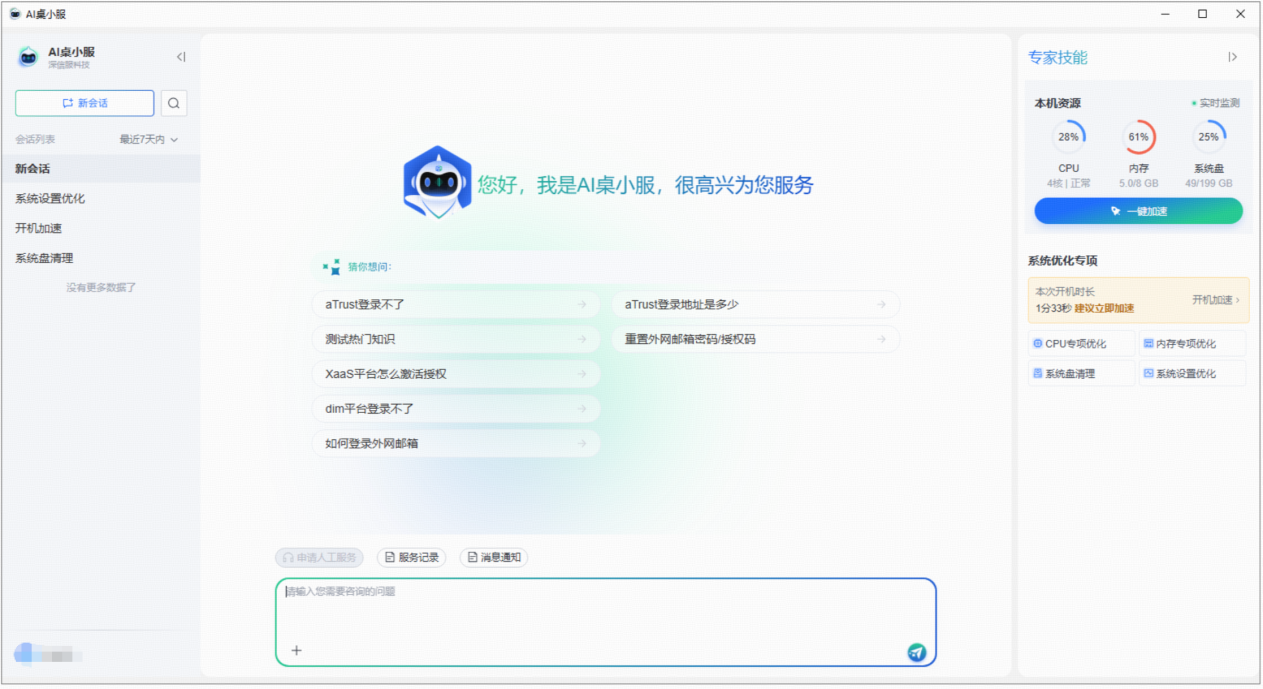Screen dimensions: 1263x689
Task: Click the 5.0/8 GB memory value
Action: tap(1138, 184)
